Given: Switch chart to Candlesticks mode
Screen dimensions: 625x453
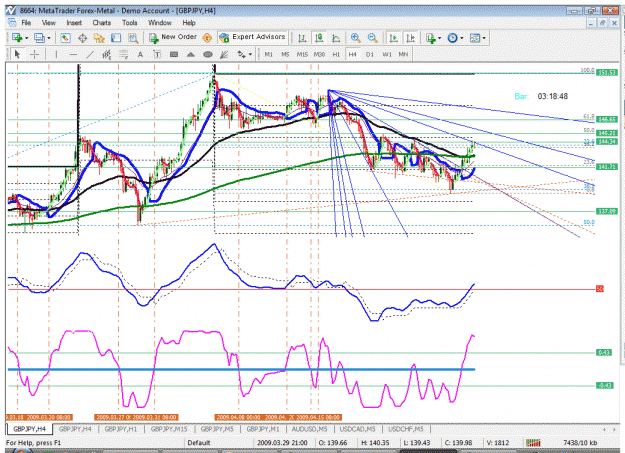Looking at the screenshot, I should tap(319, 38).
